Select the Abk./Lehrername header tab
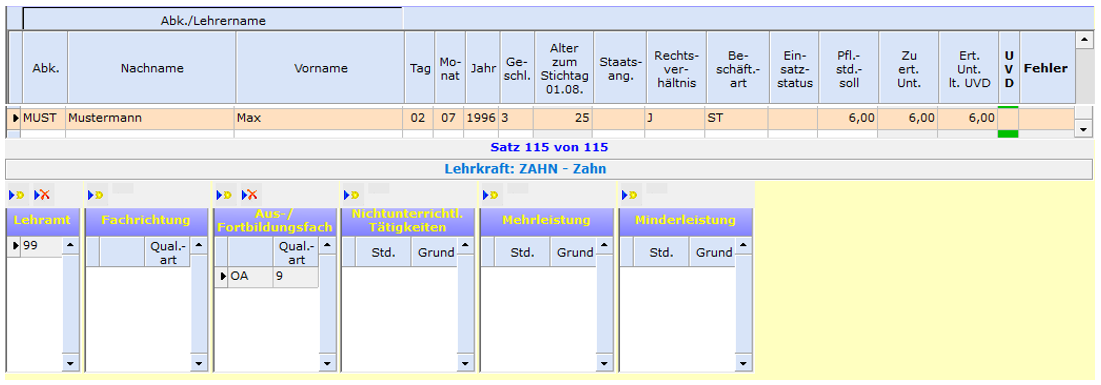Image resolution: width=1101 pixels, height=385 pixels. [x=213, y=20]
